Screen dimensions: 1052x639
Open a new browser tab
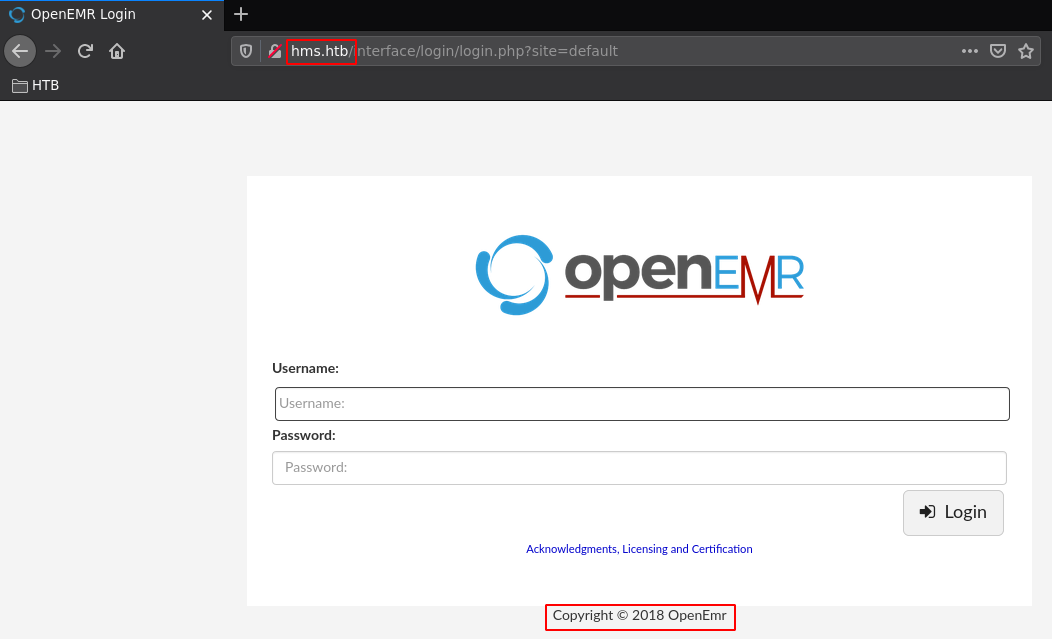click(x=240, y=14)
